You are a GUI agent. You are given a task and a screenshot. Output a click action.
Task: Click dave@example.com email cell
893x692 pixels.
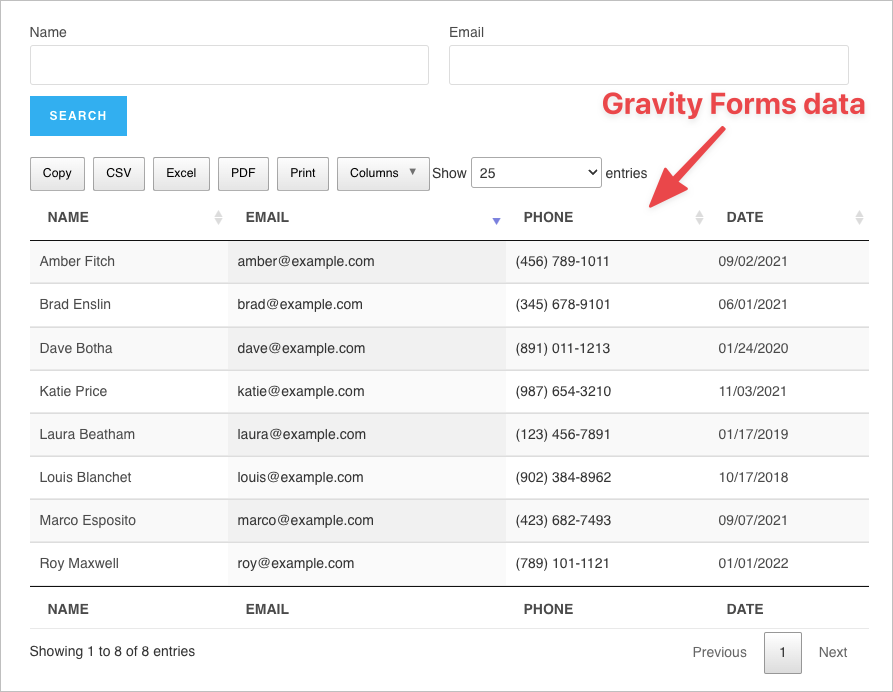click(367, 349)
